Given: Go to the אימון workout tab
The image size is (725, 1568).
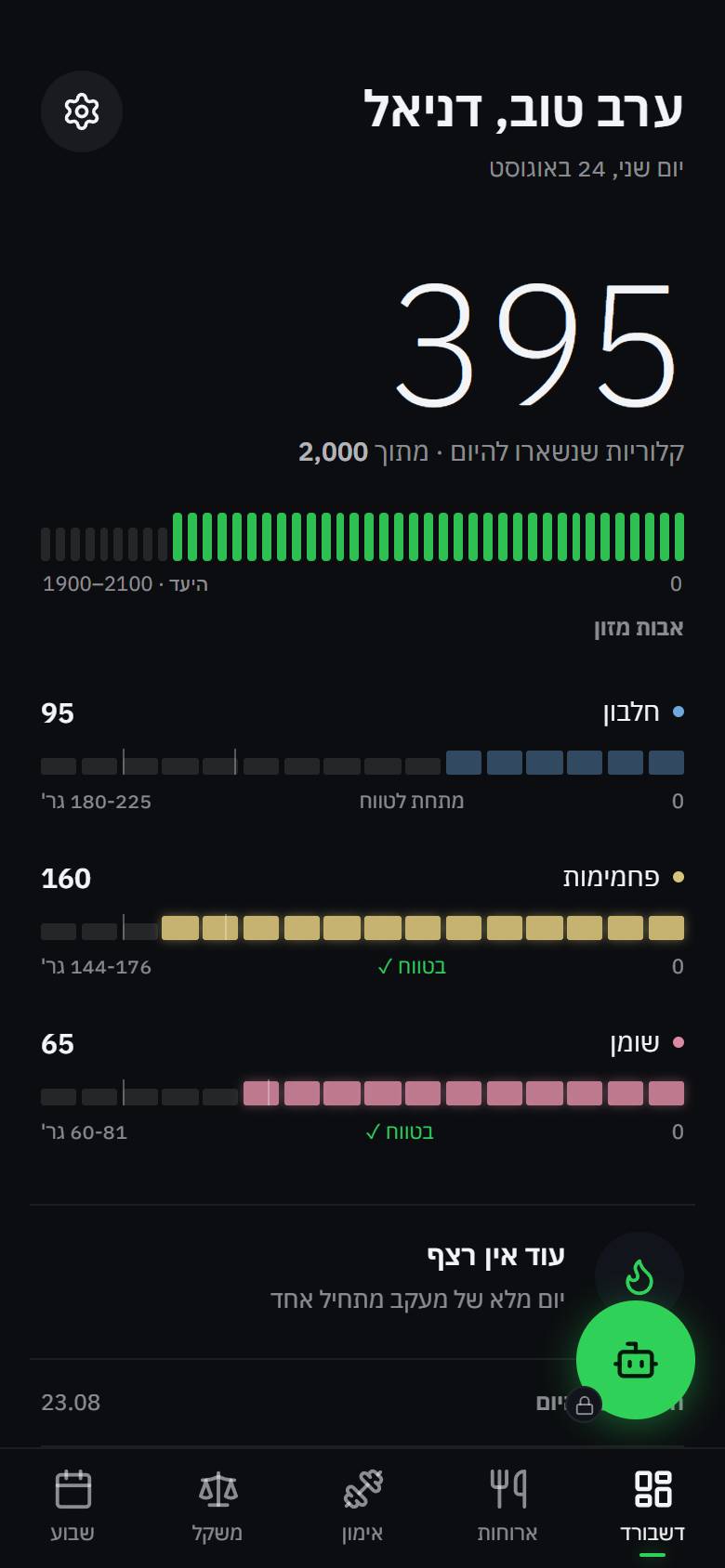Looking at the screenshot, I should pos(362,1507).
